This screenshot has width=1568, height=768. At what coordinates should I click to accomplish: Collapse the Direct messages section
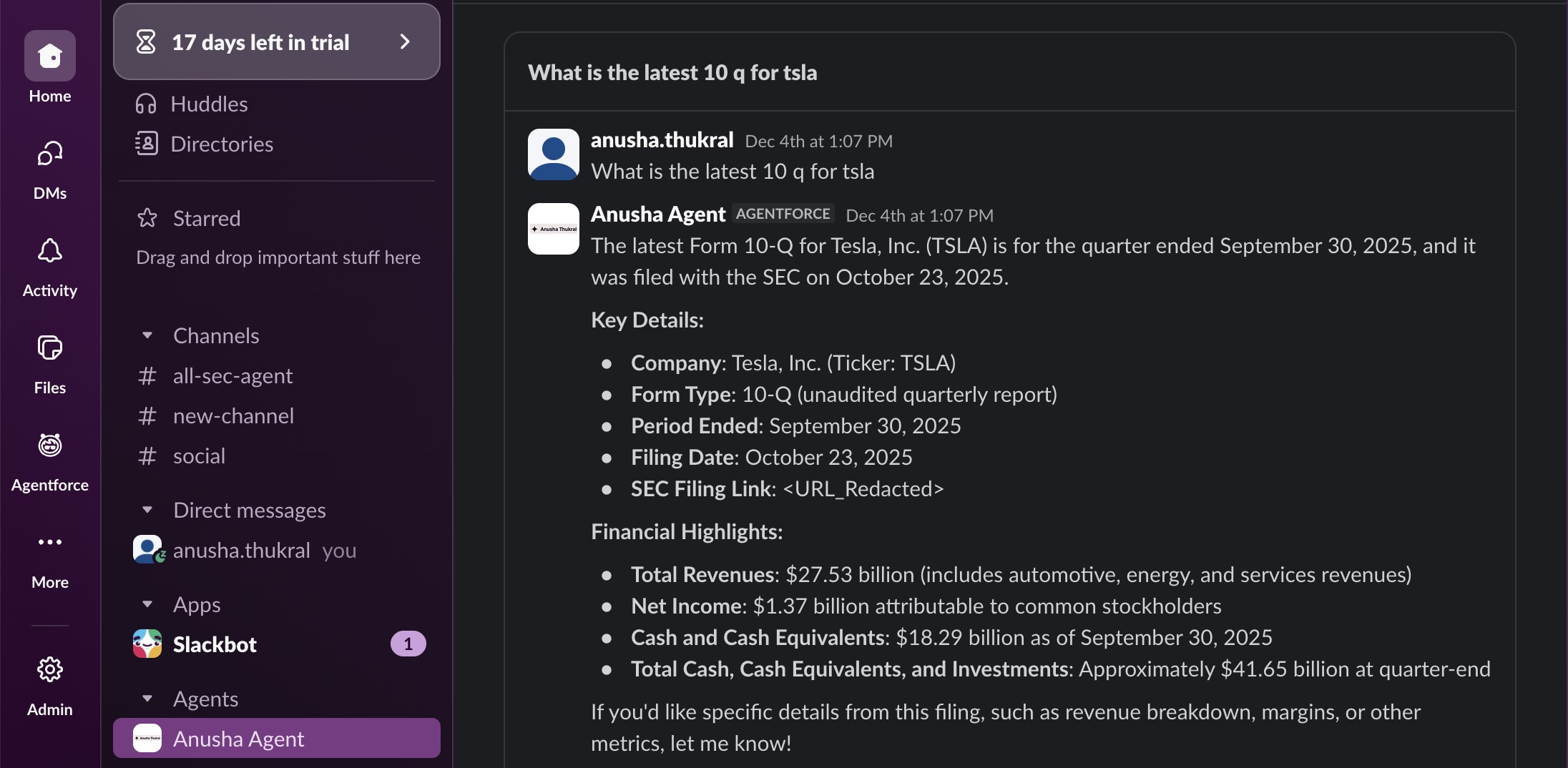pos(147,509)
